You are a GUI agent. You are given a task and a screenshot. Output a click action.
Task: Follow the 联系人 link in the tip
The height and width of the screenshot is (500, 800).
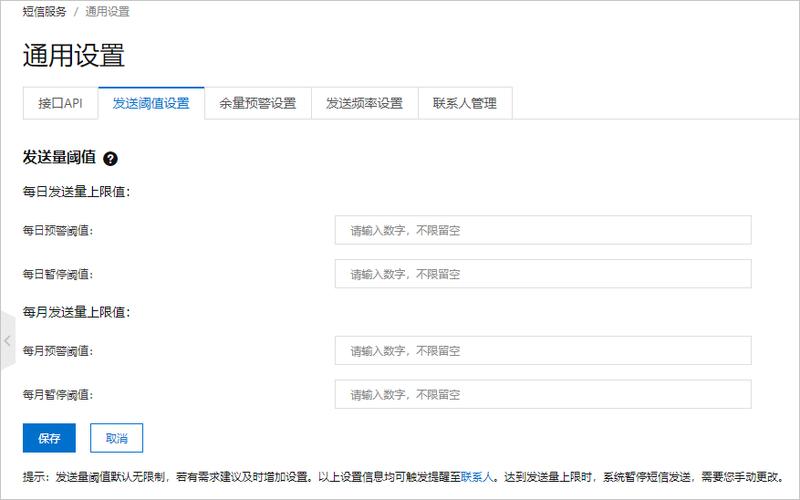478,477
